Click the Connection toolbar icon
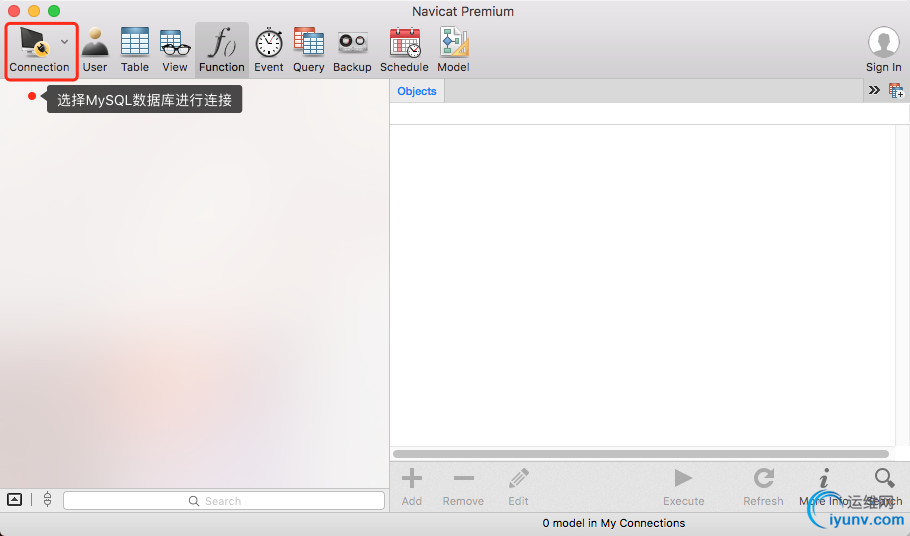The width and height of the screenshot is (910, 536). pos(34,42)
